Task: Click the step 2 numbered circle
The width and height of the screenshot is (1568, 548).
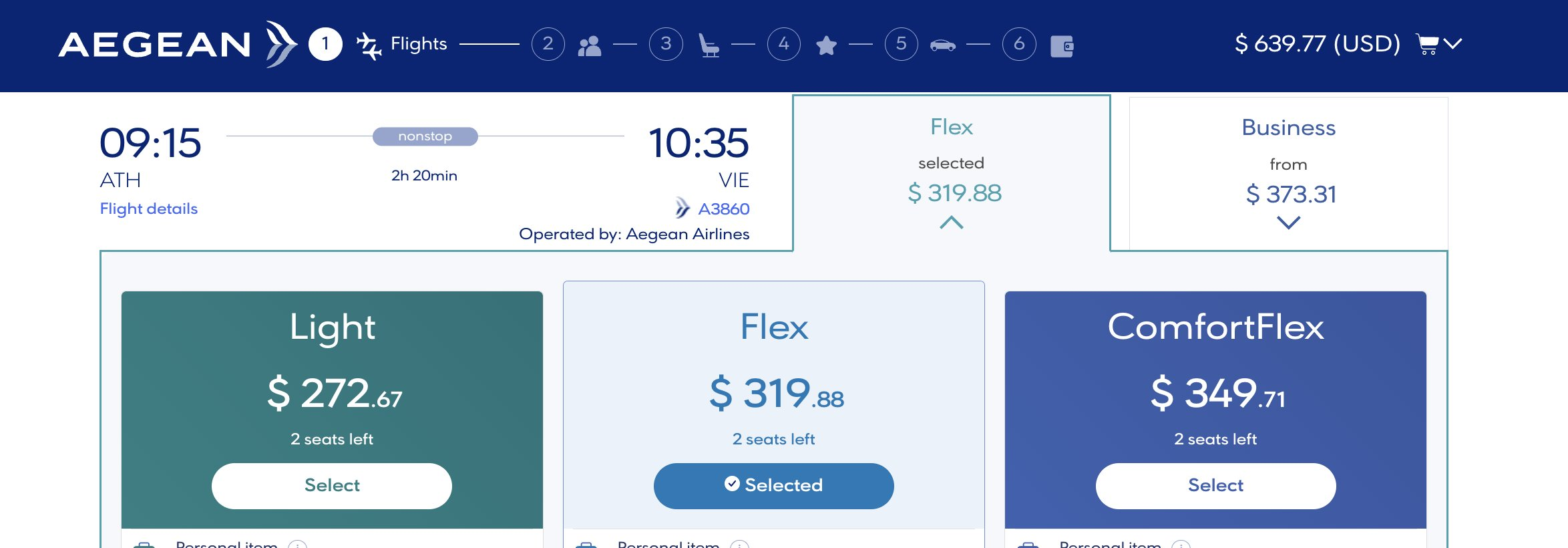Action: point(548,45)
